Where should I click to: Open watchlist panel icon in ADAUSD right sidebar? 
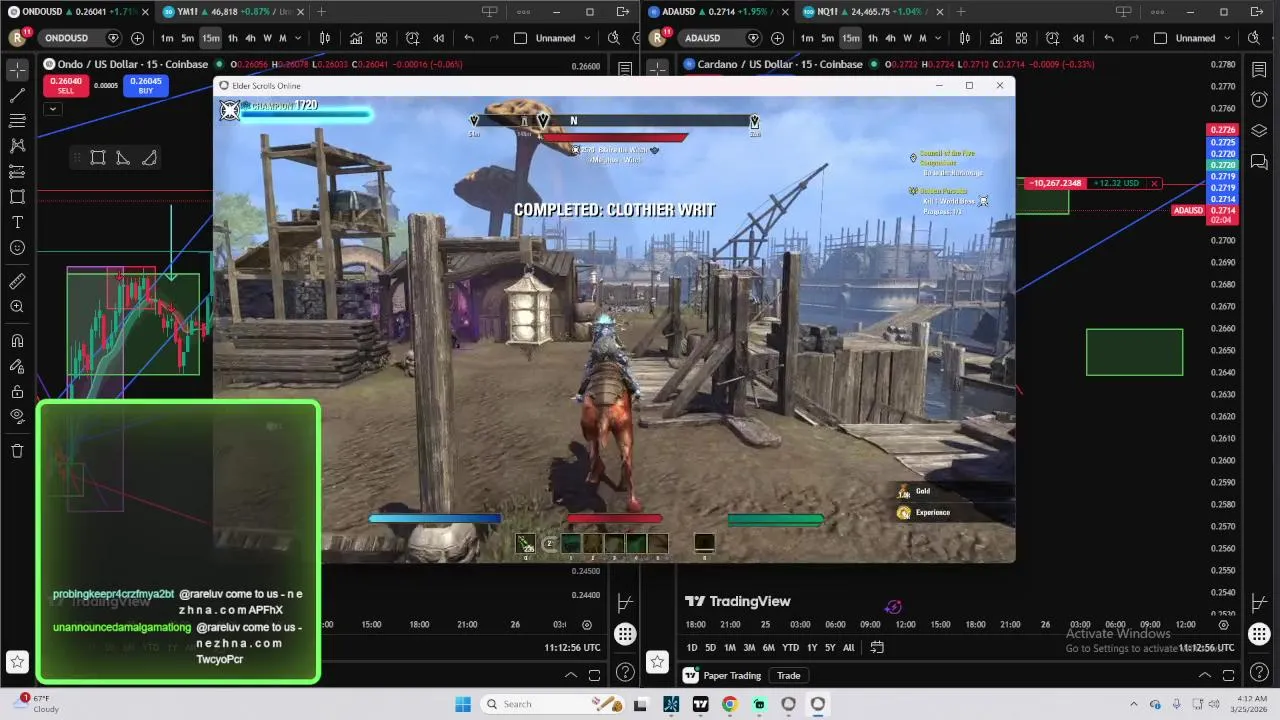tap(1259, 69)
